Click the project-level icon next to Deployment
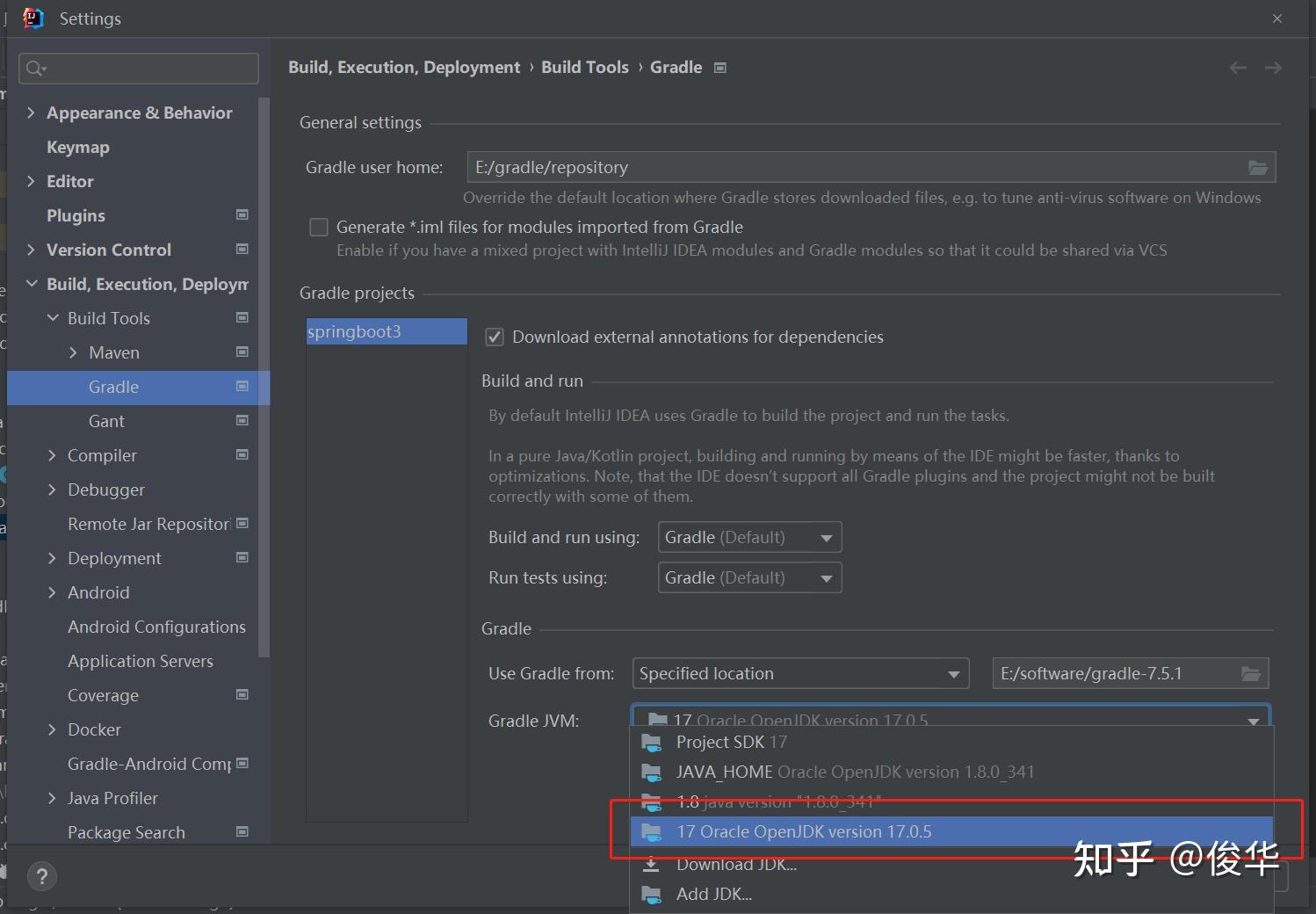Image resolution: width=1316 pixels, height=914 pixels. click(x=242, y=557)
